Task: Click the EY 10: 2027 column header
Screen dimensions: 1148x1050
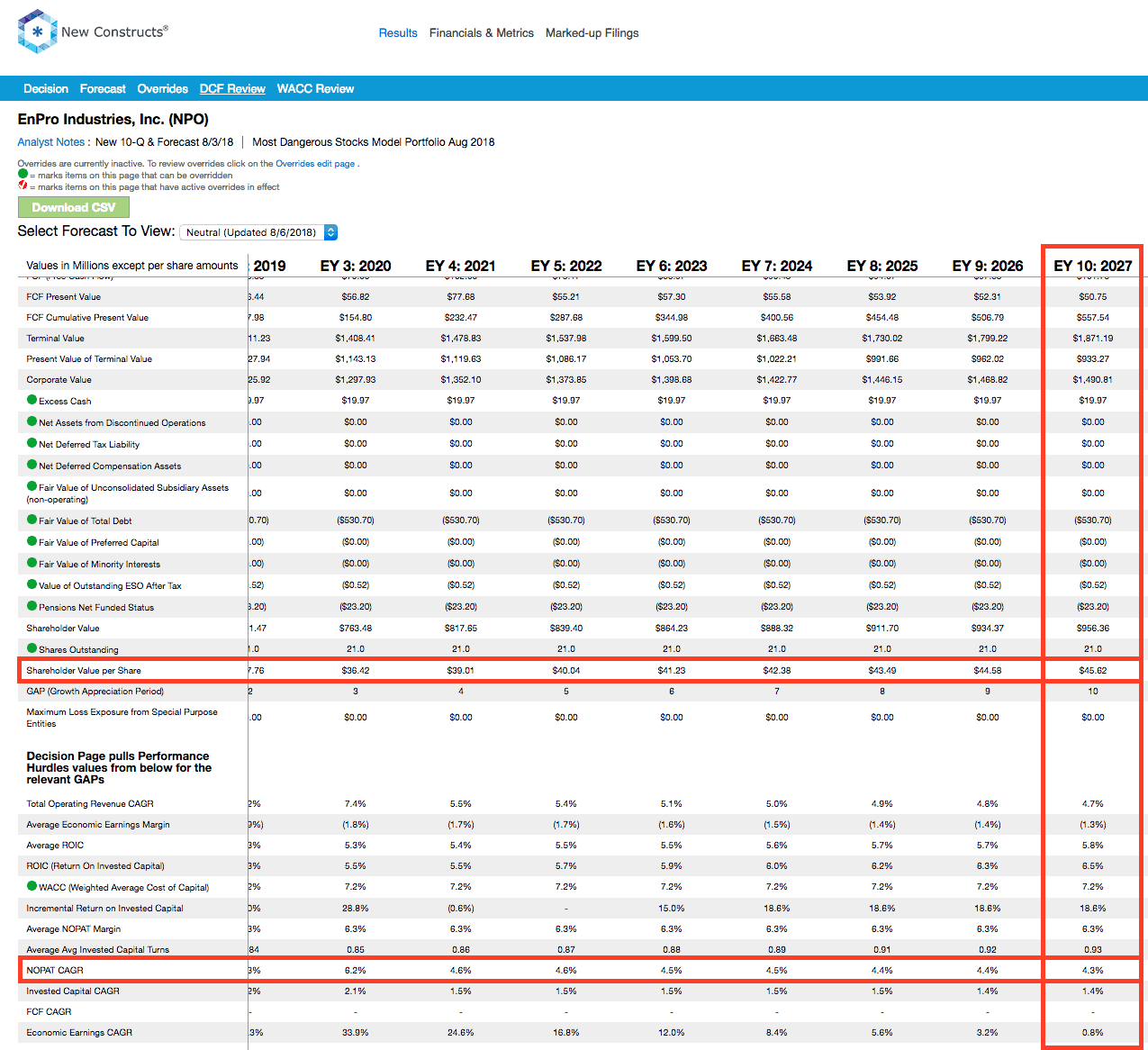Action: [1093, 266]
